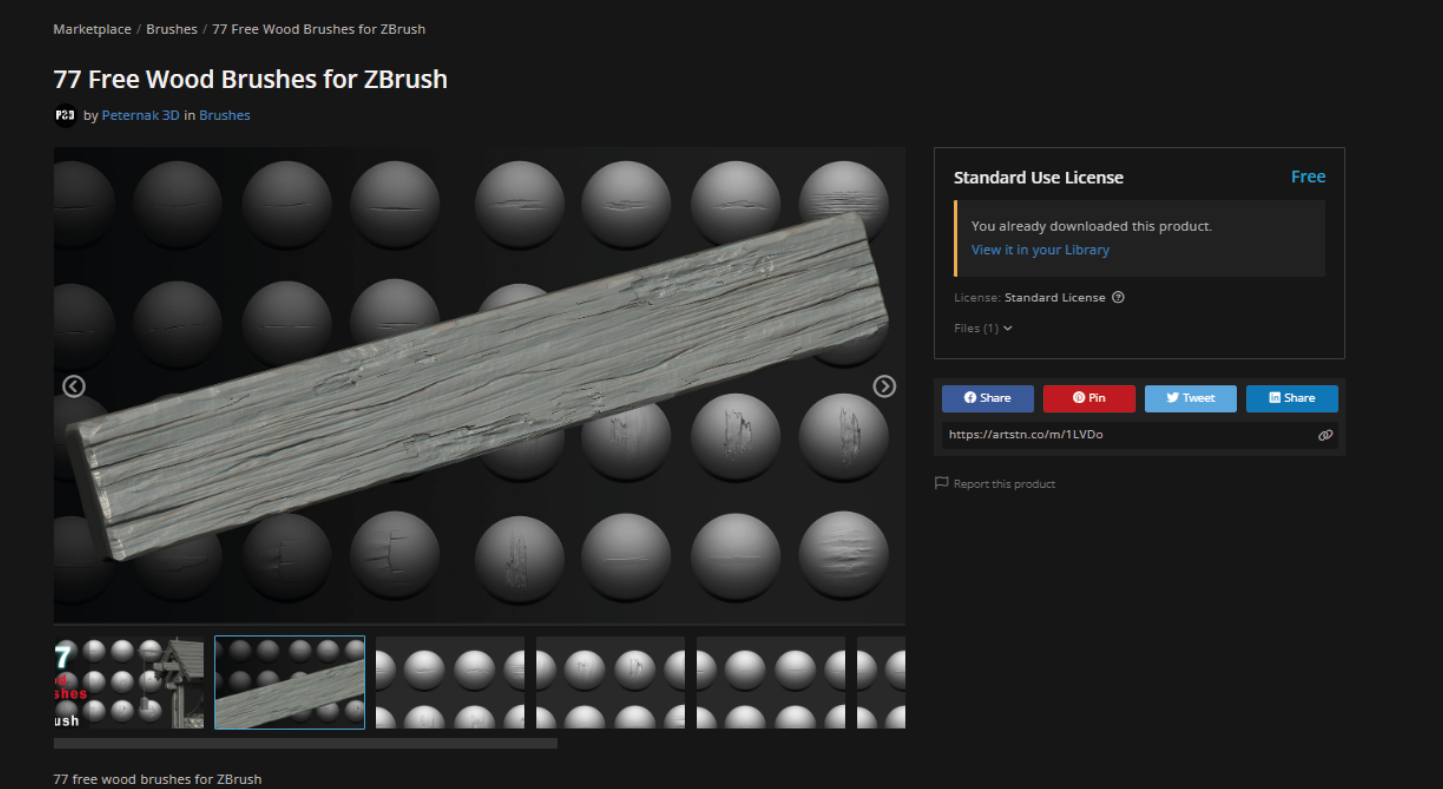1443x789 pixels.
Task: Share the product on Facebook
Action: 988,398
